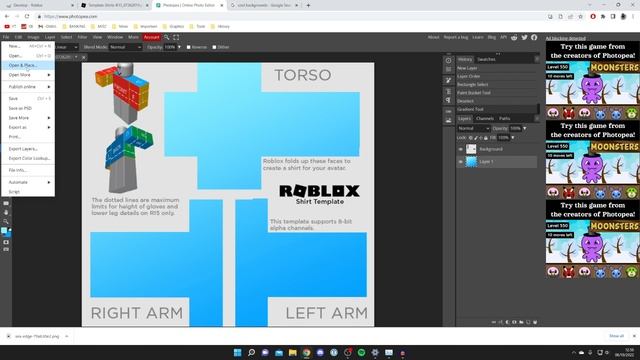Hide the Background layer eye icon
Viewport: 640px width, 360px height.
[461, 149]
